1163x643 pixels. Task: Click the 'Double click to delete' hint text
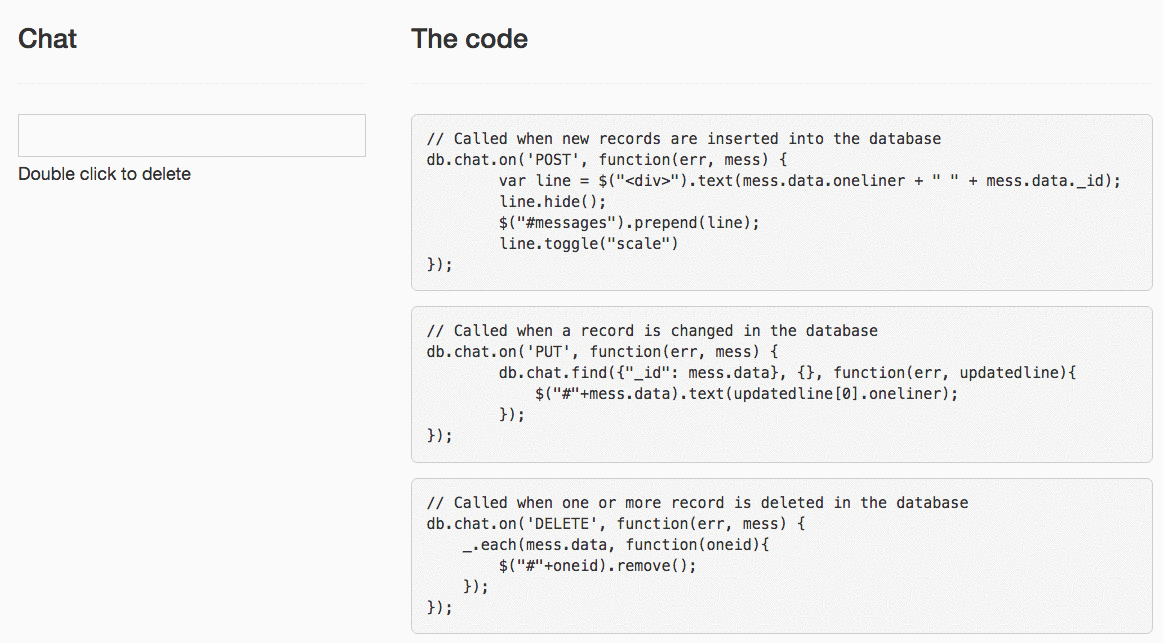pos(105,174)
